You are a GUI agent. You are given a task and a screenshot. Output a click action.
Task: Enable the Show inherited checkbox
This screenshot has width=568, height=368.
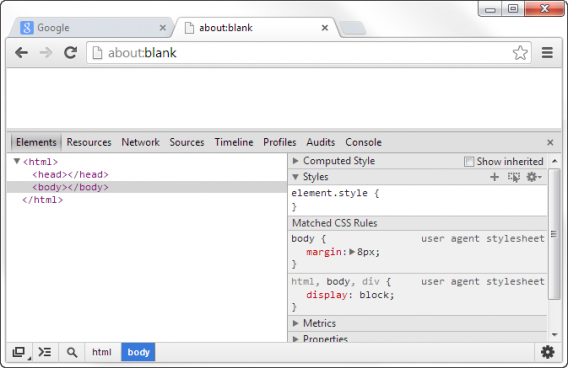pos(469,161)
